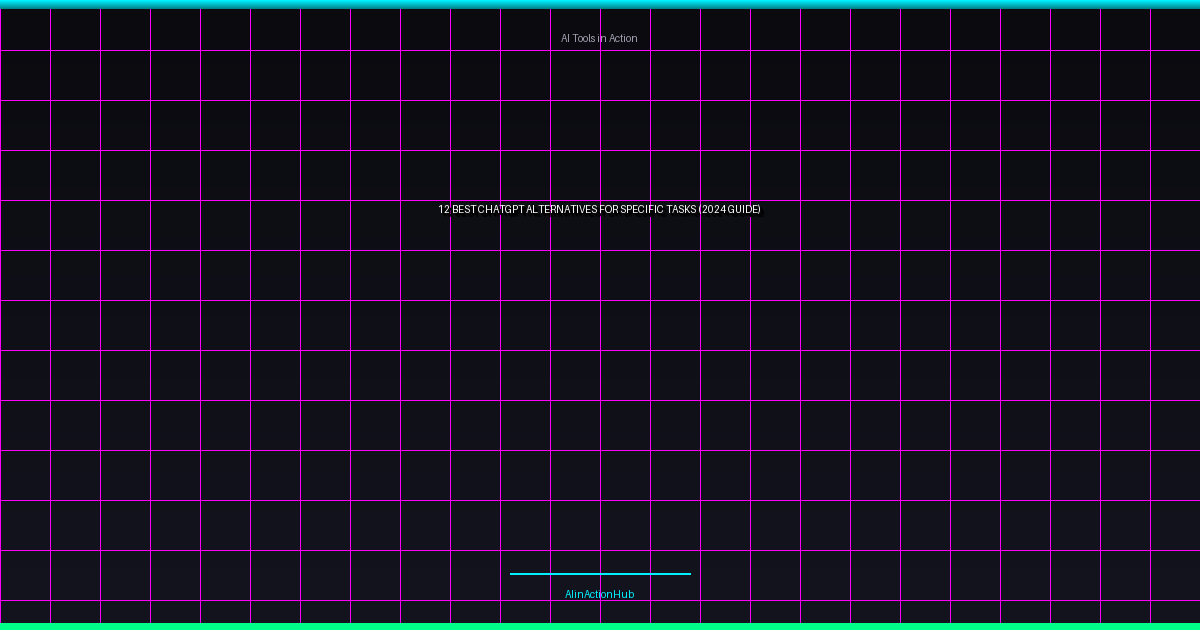Click the cyan bar along the top edge
The image size is (1200, 630).
coord(600,4)
